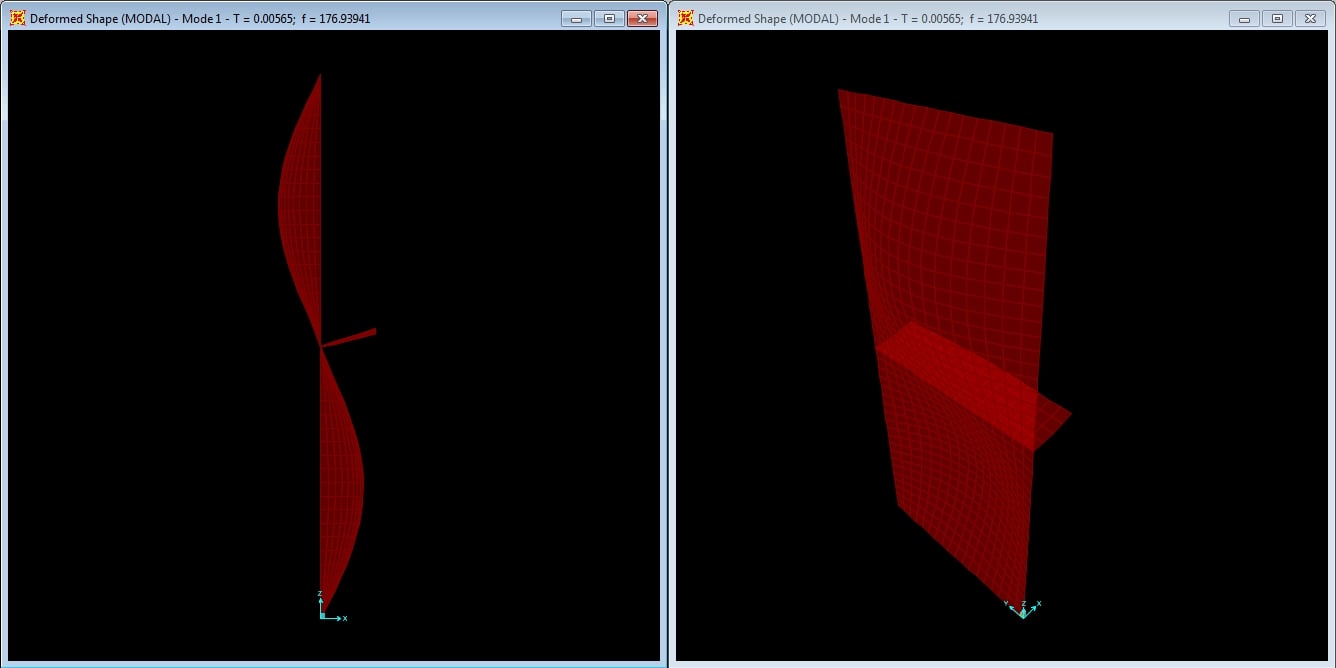Activate left window via its Mode 1 title text

[200, 19]
